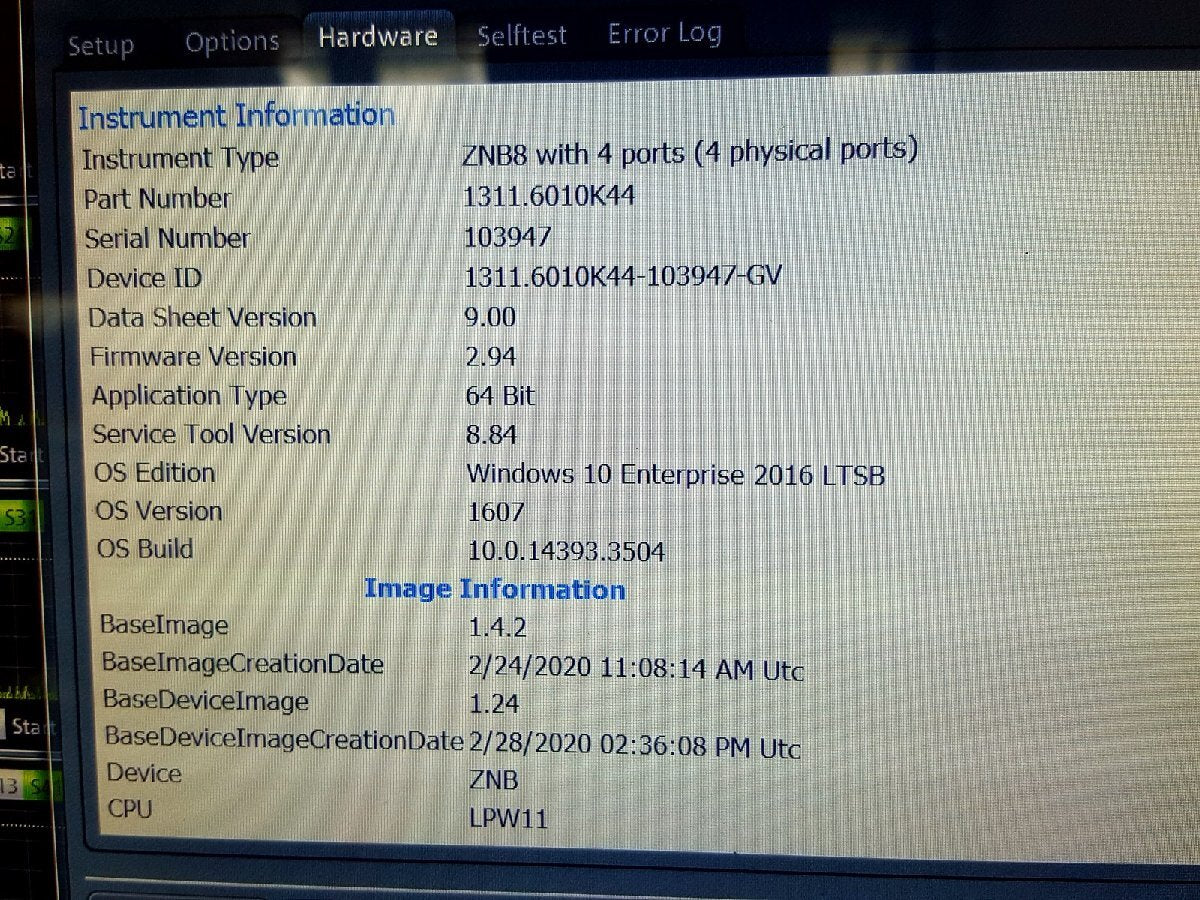Open the Error Log tab
The width and height of the screenshot is (1200, 900).
coord(665,33)
